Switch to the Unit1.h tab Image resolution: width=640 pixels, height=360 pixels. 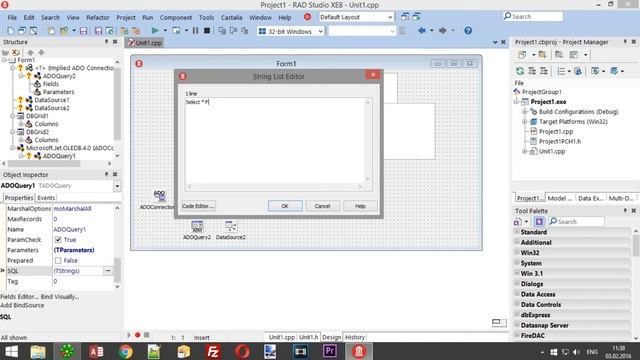pos(309,337)
